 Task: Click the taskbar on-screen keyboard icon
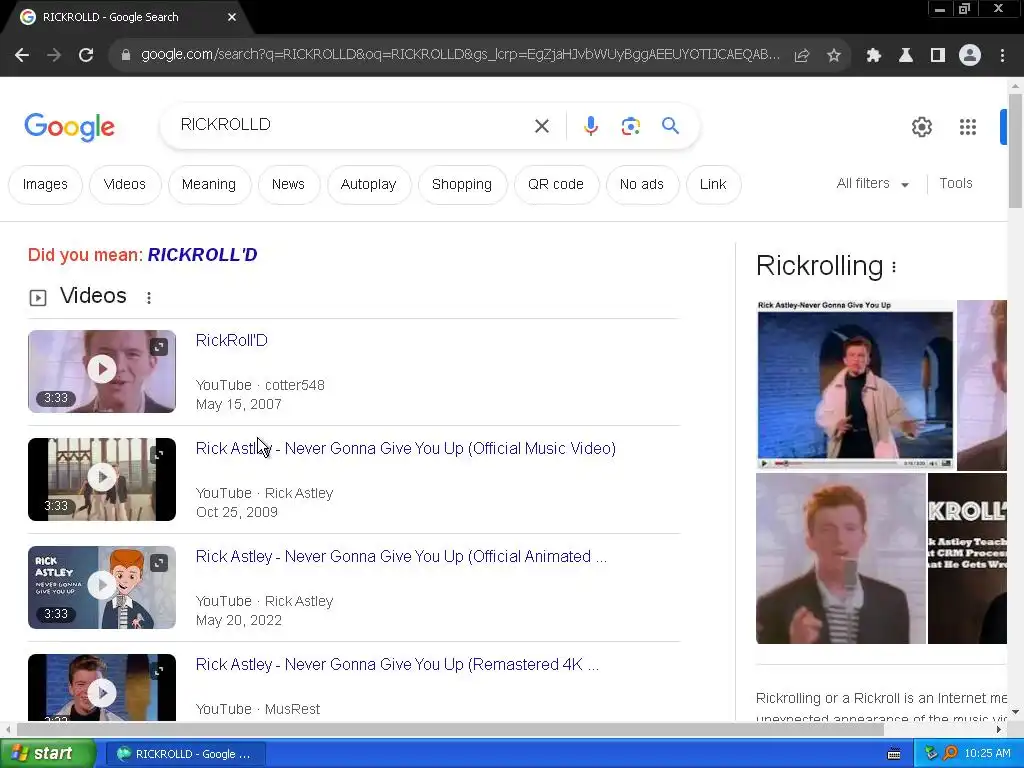click(x=894, y=754)
